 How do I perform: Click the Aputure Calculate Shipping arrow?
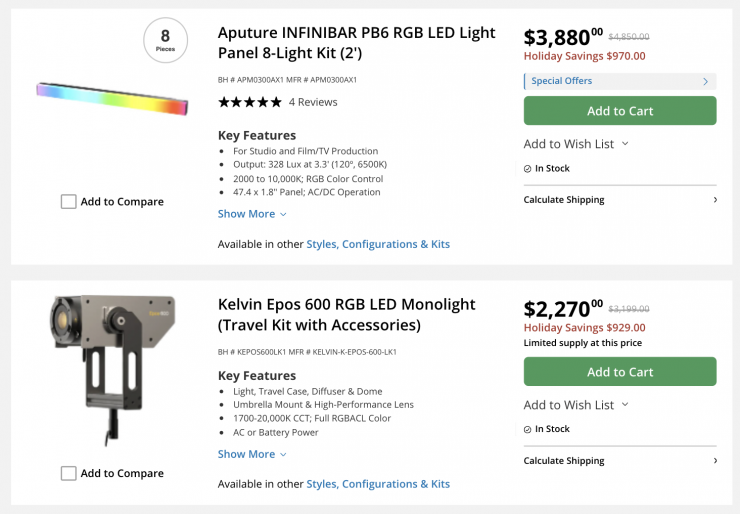pos(714,200)
